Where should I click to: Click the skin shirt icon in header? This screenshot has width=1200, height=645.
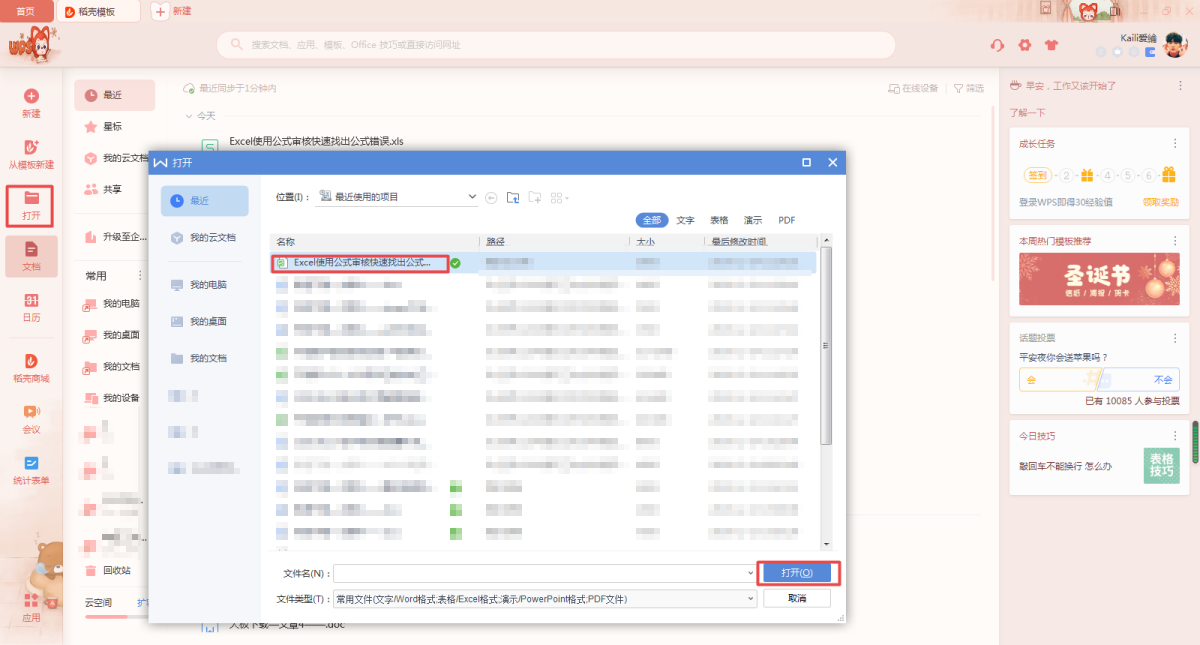pos(1050,45)
